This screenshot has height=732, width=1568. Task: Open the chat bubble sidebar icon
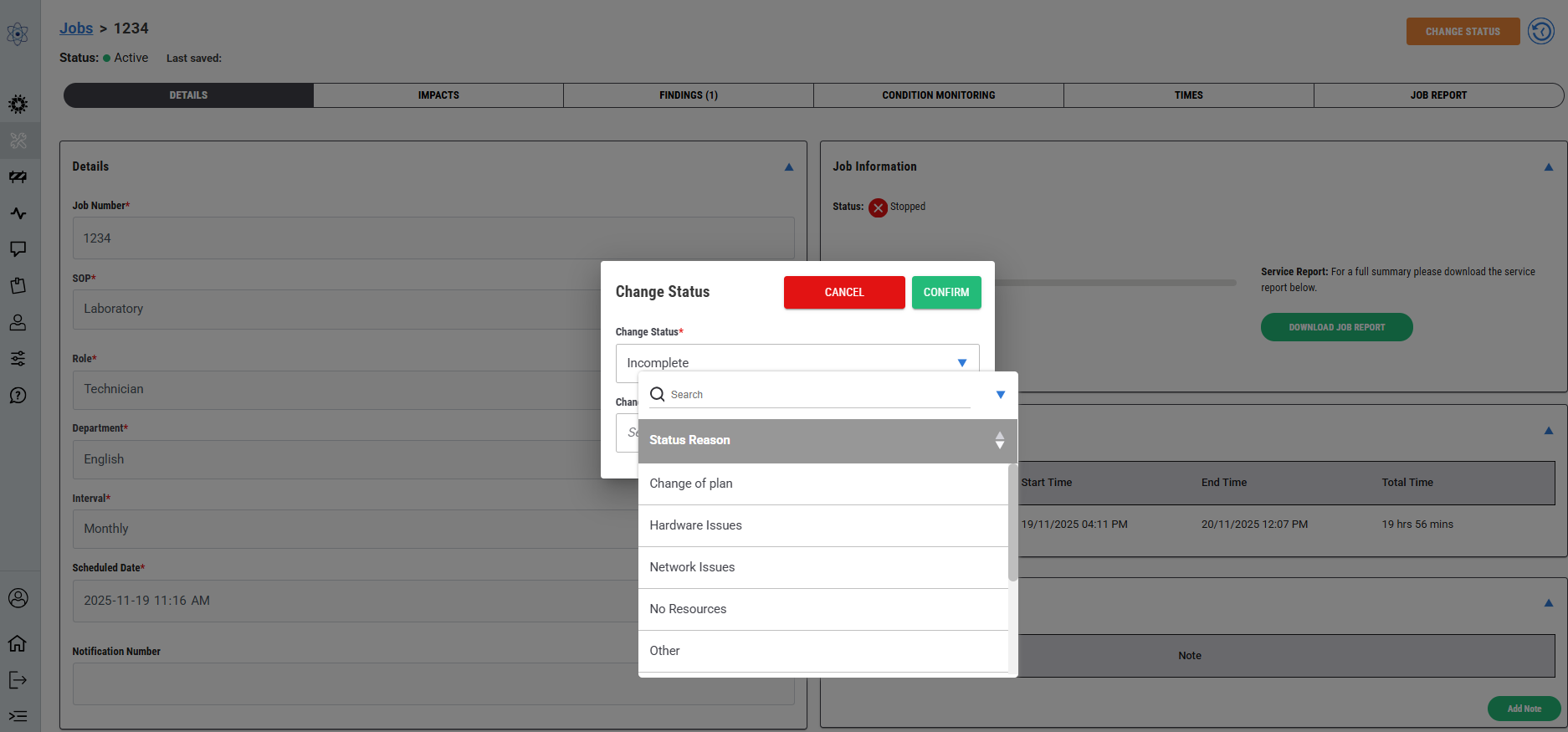pyautogui.click(x=18, y=249)
